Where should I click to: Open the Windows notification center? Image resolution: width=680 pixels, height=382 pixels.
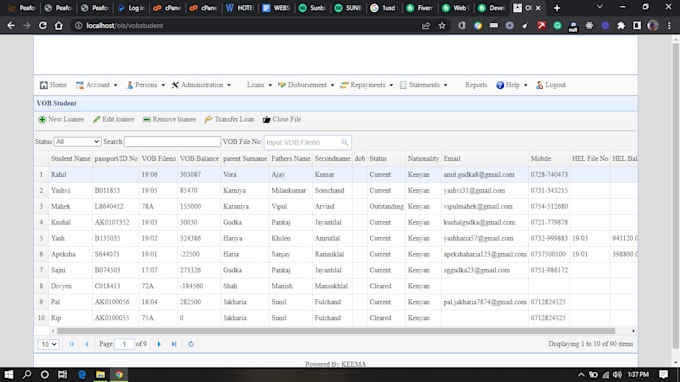click(664, 375)
